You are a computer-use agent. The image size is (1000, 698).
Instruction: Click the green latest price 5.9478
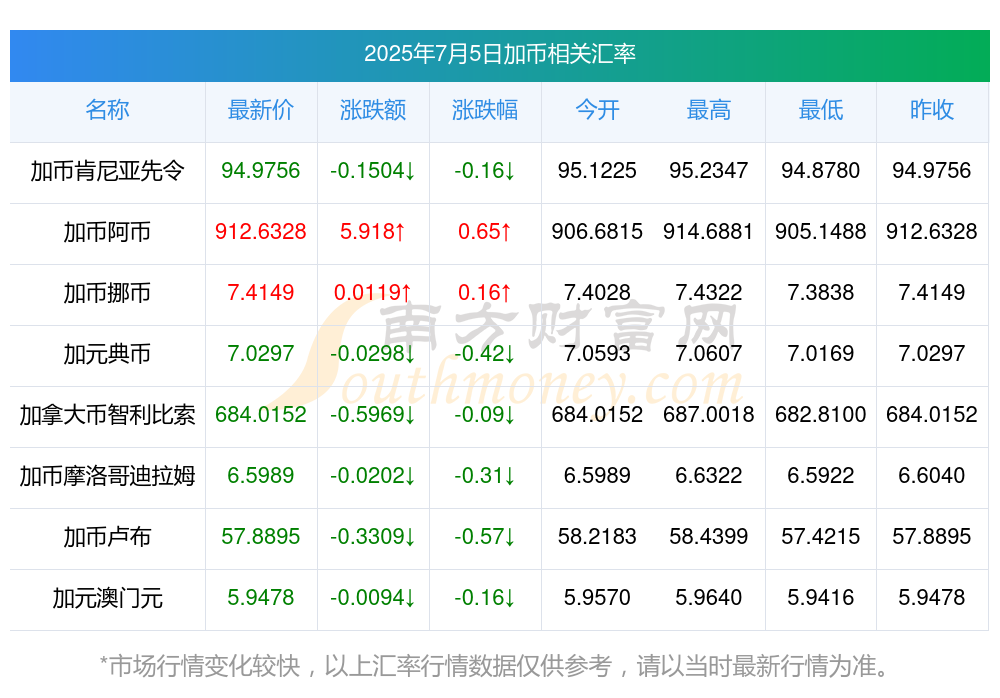[260, 597]
